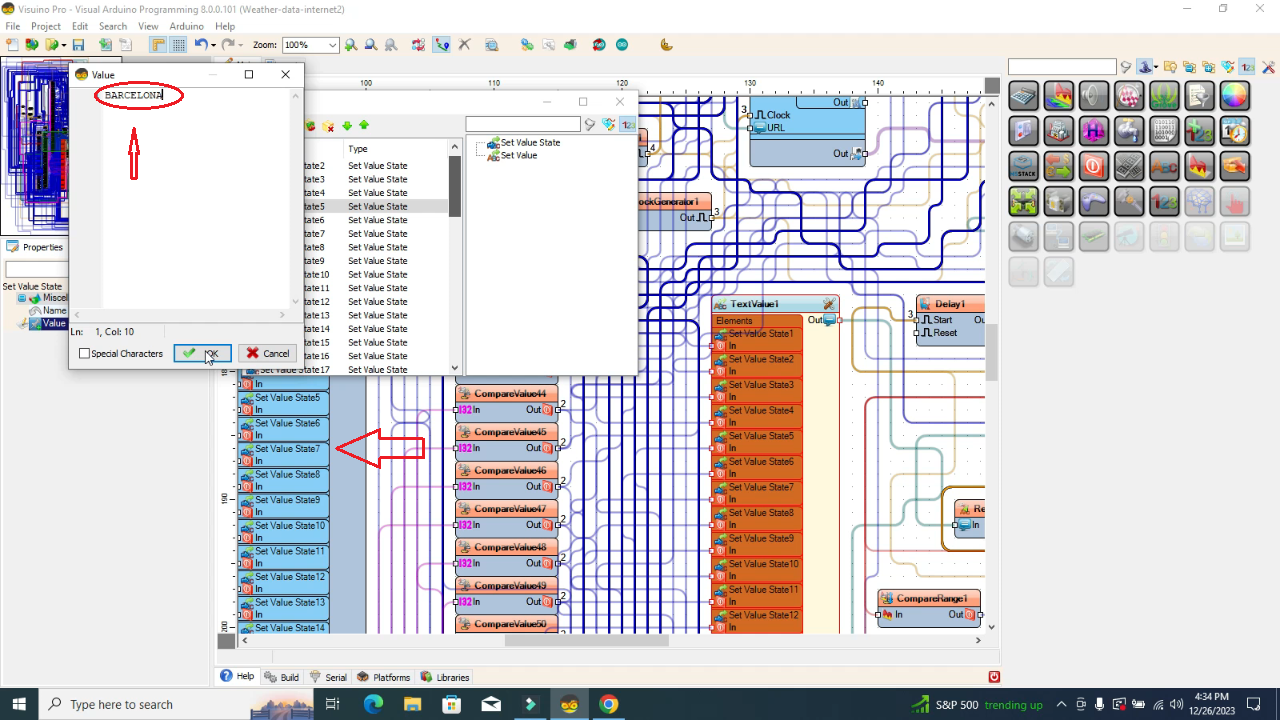Image resolution: width=1280 pixels, height=720 pixels.
Task: Select the calendar clock date/time category
Action: [1234, 131]
